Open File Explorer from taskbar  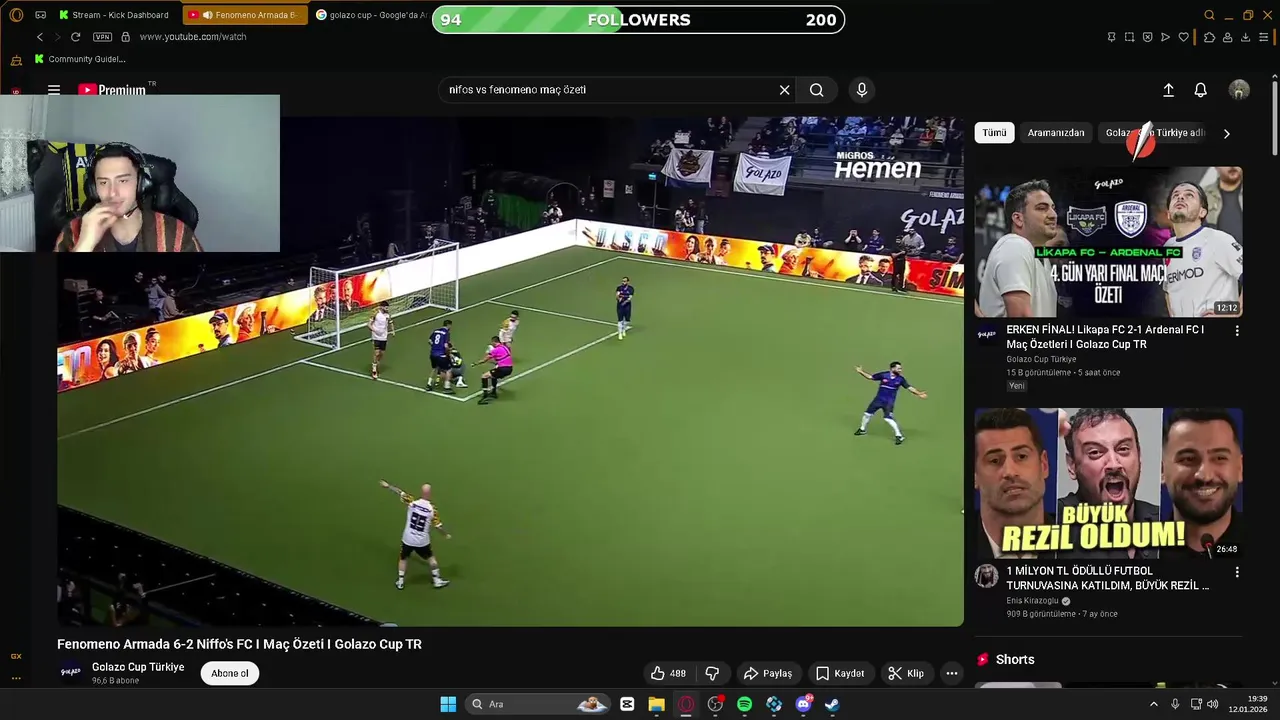pos(656,704)
